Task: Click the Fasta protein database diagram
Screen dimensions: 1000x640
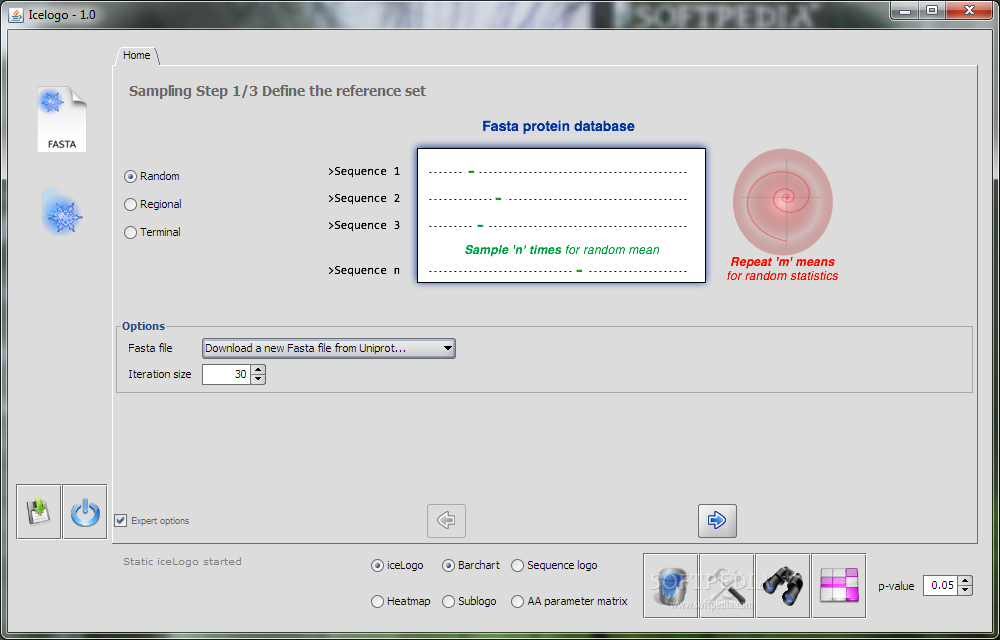Action: (561, 215)
